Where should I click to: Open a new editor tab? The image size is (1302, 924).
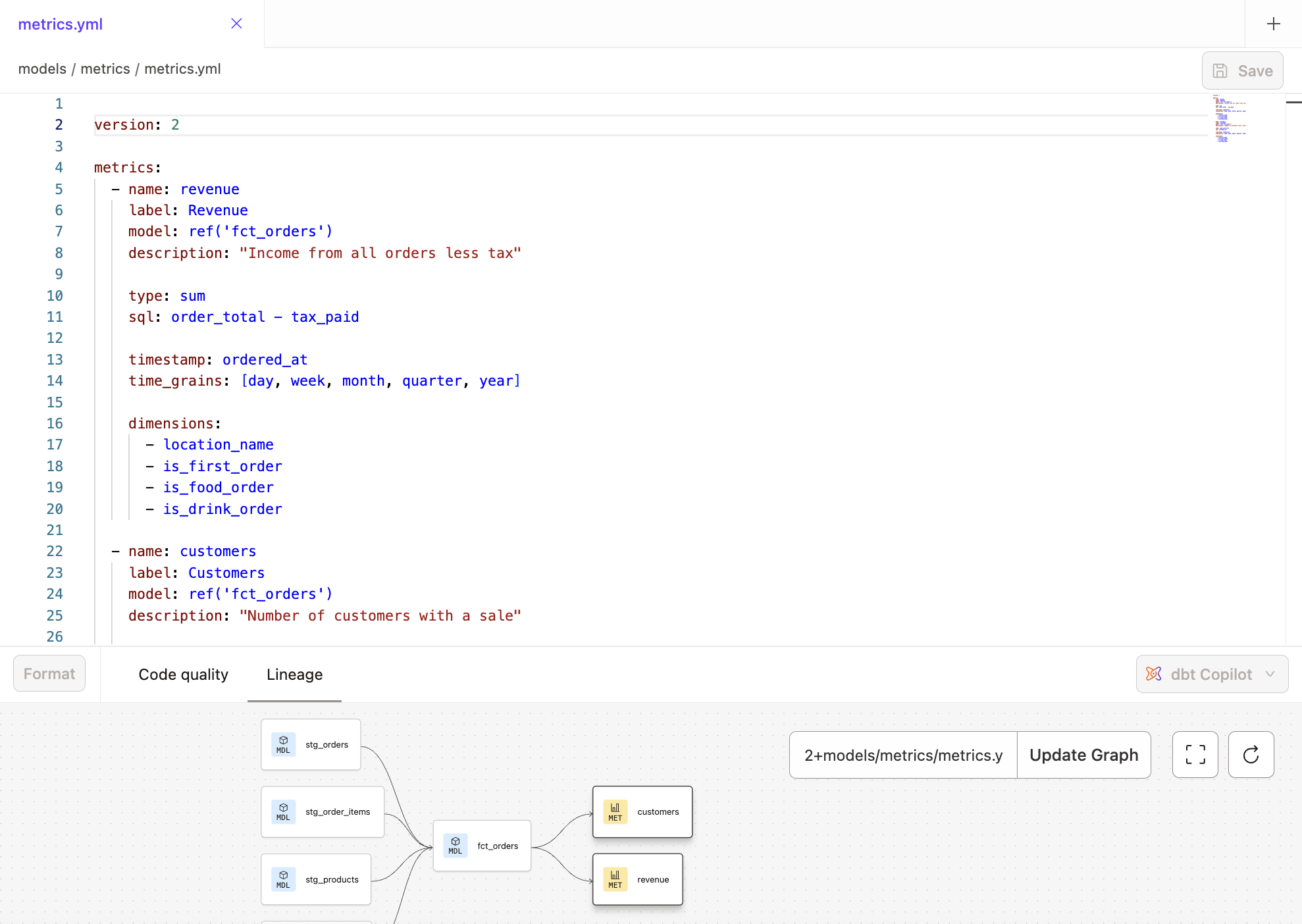(1272, 24)
